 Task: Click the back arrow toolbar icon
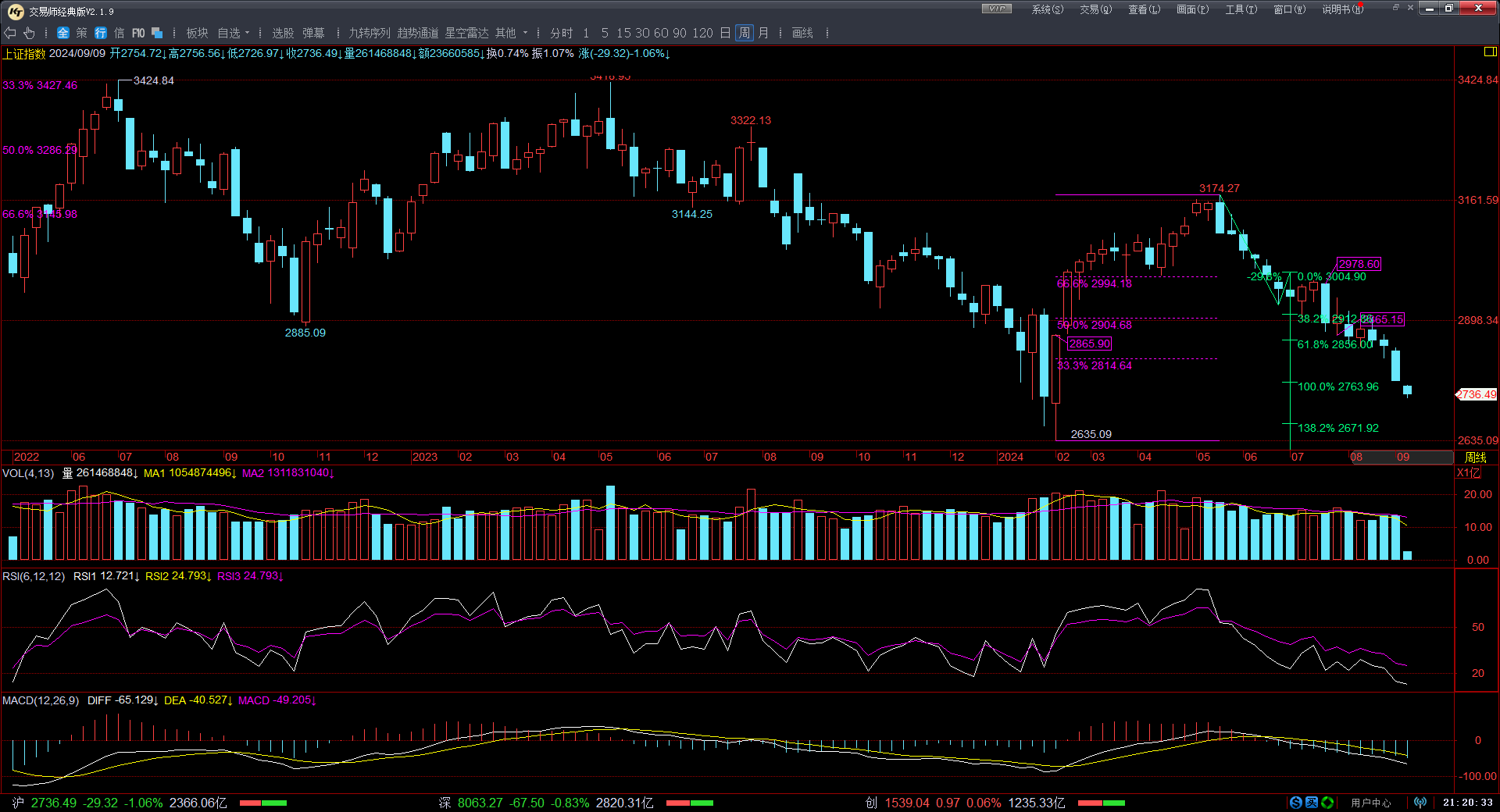[10, 33]
